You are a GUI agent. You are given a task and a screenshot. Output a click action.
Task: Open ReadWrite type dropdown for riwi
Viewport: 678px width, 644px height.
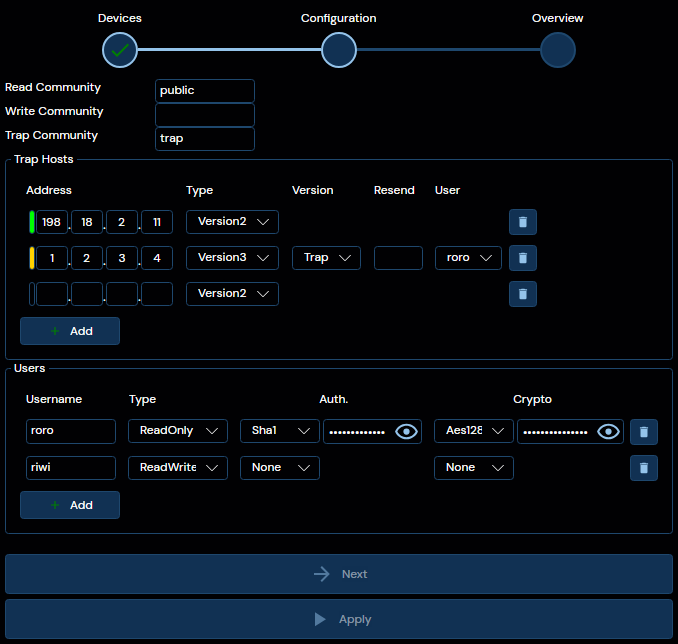[x=178, y=468]
